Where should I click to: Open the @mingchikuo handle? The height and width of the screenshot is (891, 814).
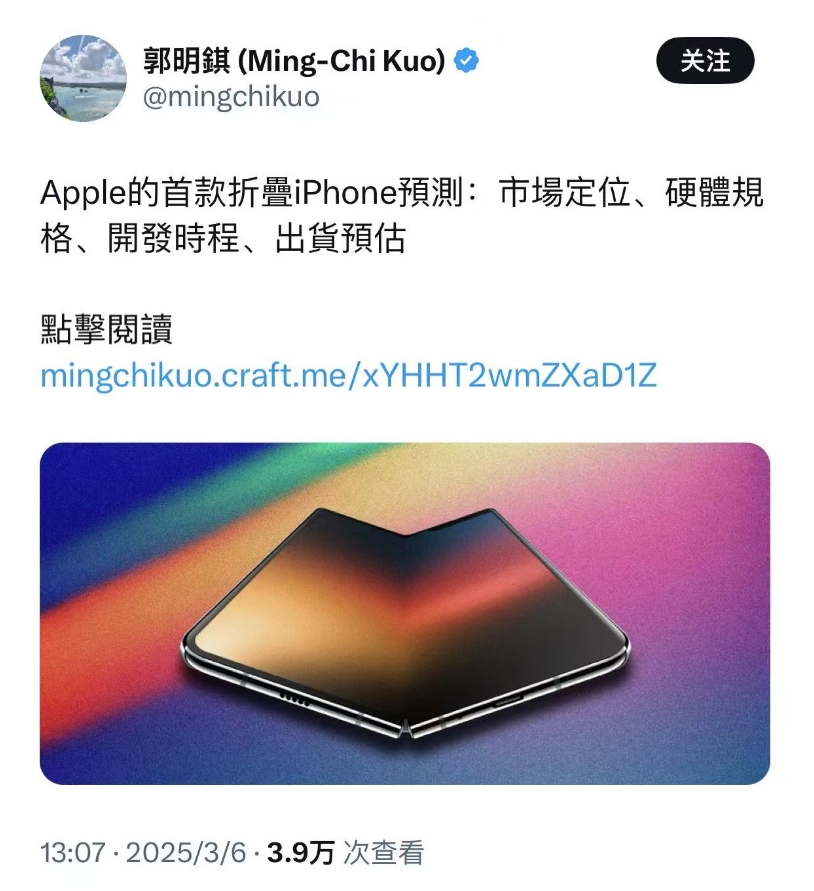(x=231, y=97)
